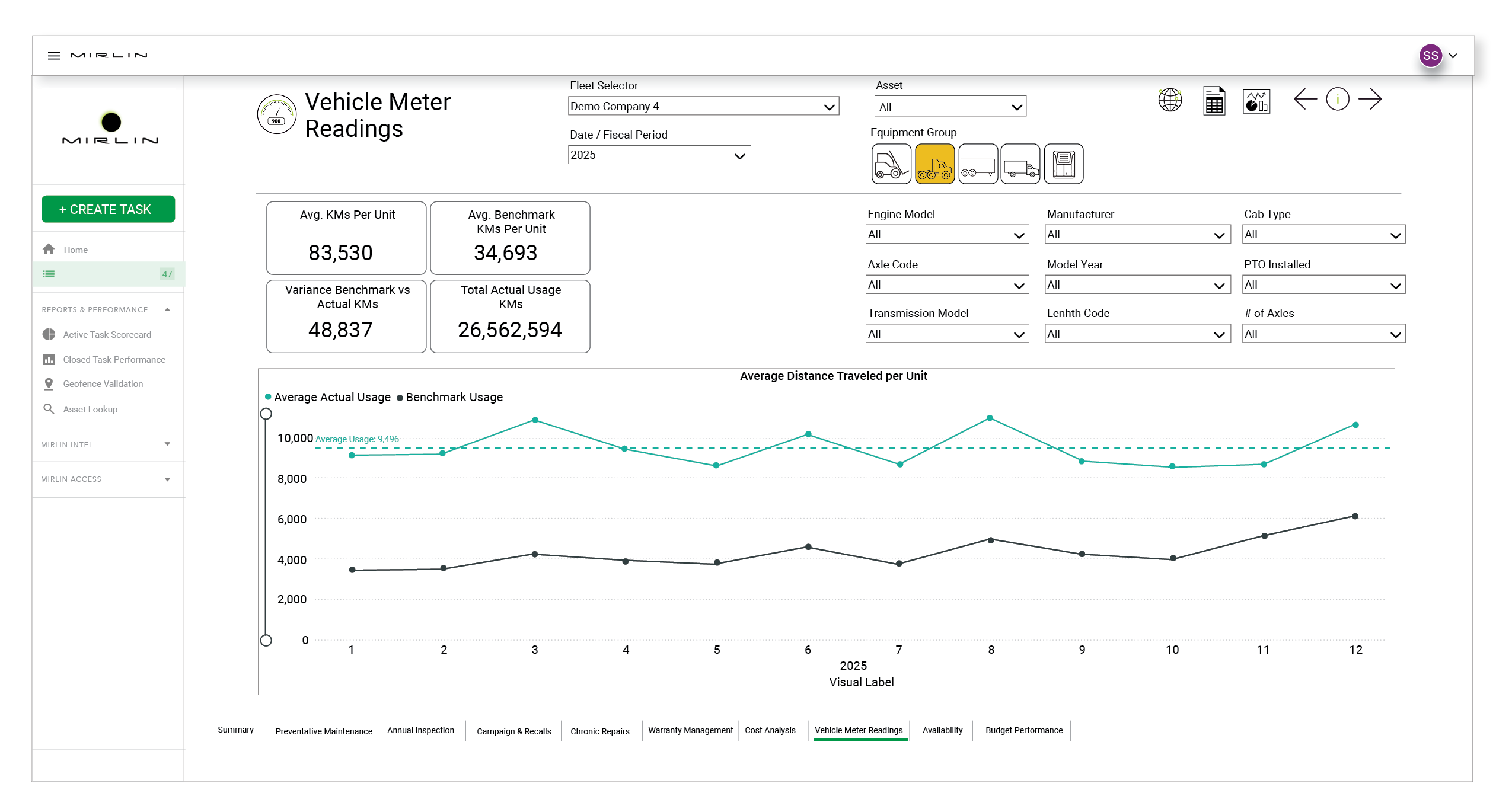The width and height of the screenshot is (1512, 806).
Task: Click the Create Task button
Action: [x=108, y=209]
